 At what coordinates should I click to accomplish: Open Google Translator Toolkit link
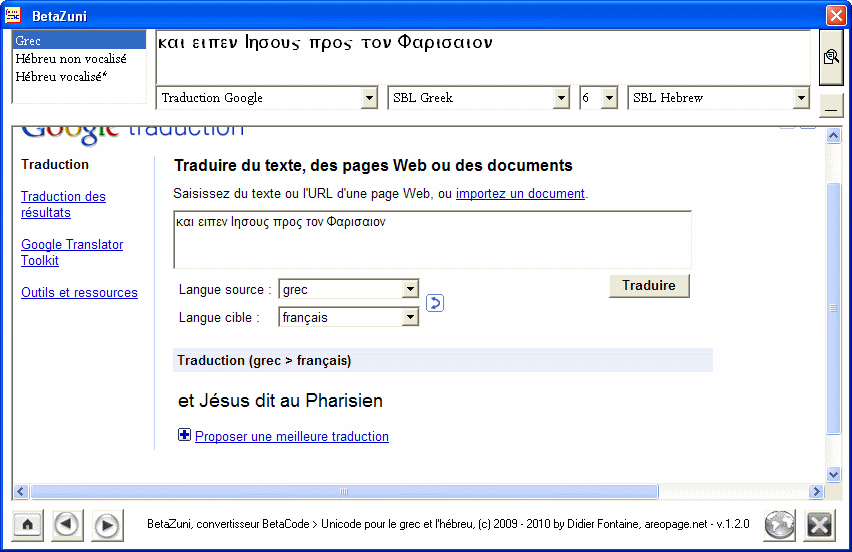coord(72,252)
